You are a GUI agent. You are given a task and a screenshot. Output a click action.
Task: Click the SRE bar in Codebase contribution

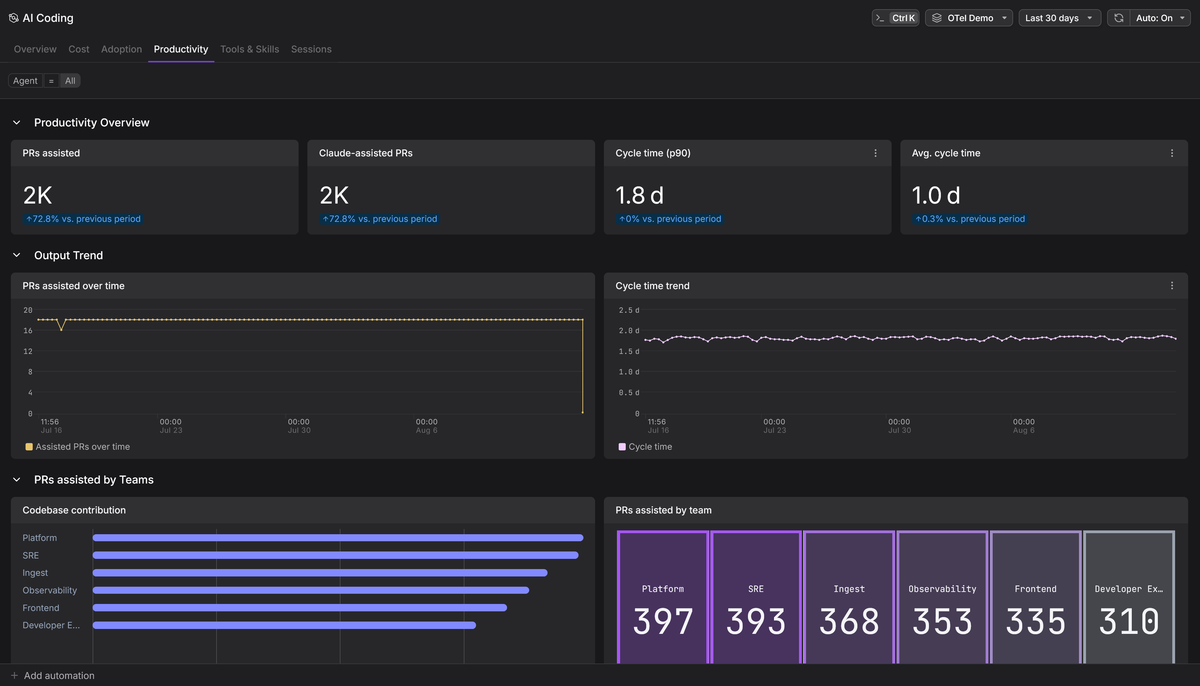336,555
